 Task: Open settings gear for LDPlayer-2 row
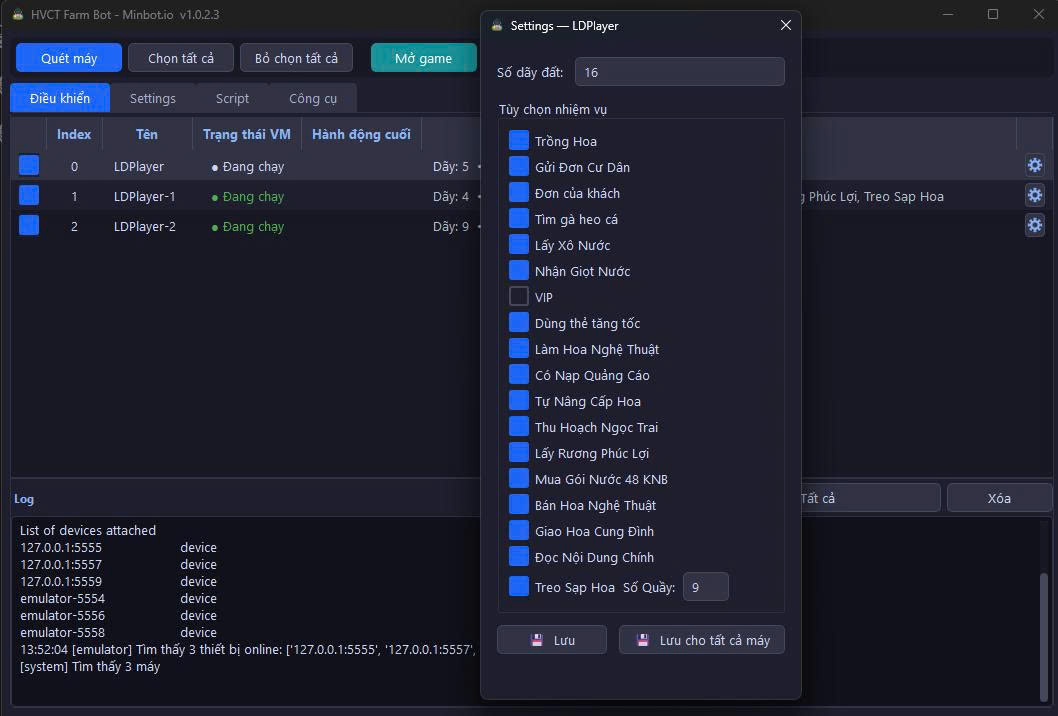point(1034,225)
